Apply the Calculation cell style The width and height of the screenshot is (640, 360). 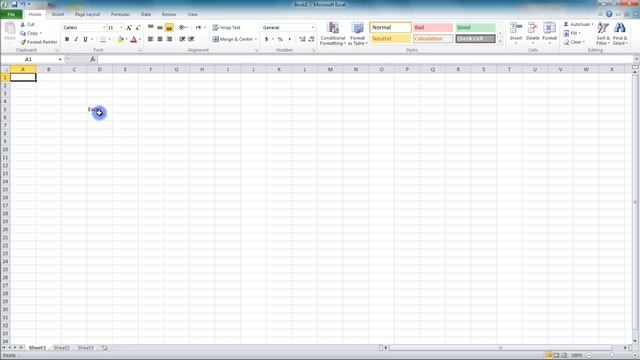(x=433, y=39)
